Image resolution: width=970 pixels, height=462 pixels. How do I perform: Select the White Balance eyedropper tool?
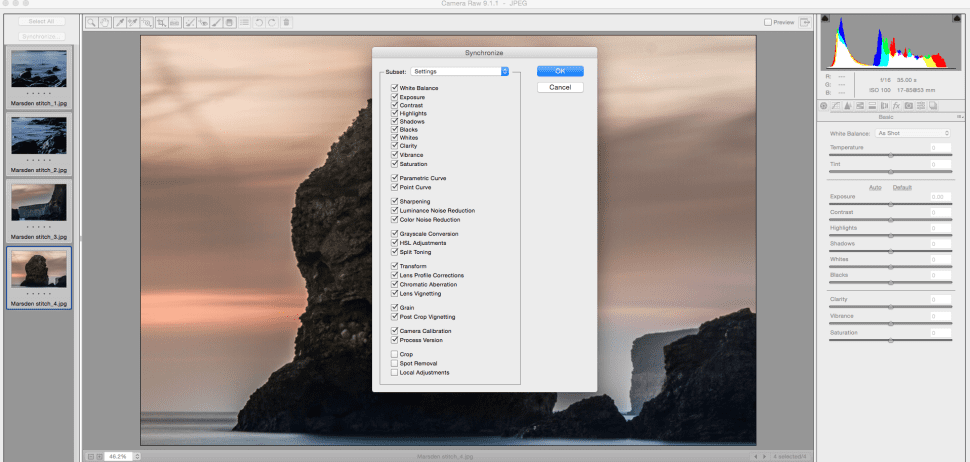[120, 22]
